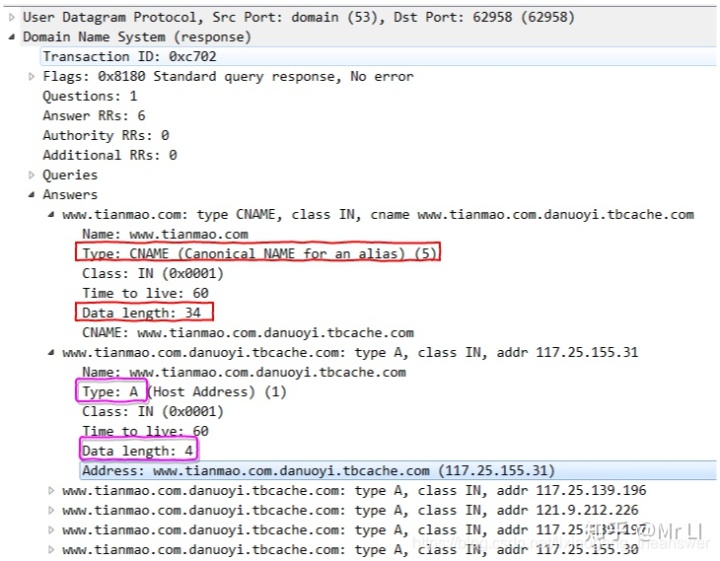
Task: Select the Authority RRs: 0 field
Action: [106, 135]
